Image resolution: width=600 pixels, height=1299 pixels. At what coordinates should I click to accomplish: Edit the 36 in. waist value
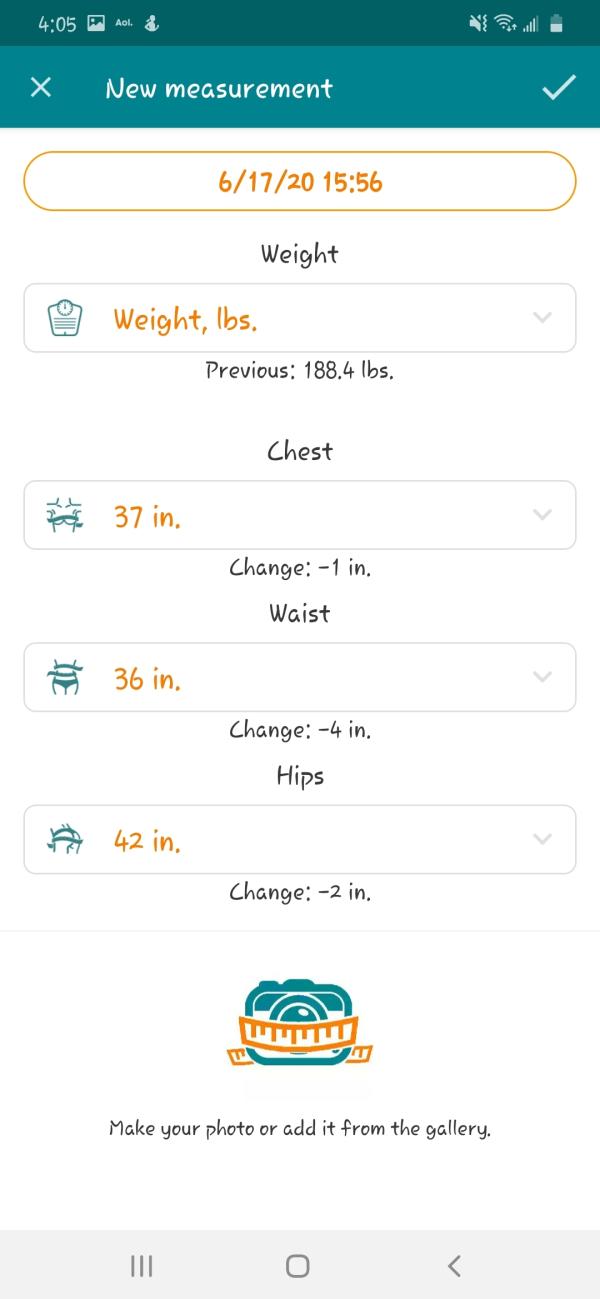pyautogui.click(x=147, y=679)
